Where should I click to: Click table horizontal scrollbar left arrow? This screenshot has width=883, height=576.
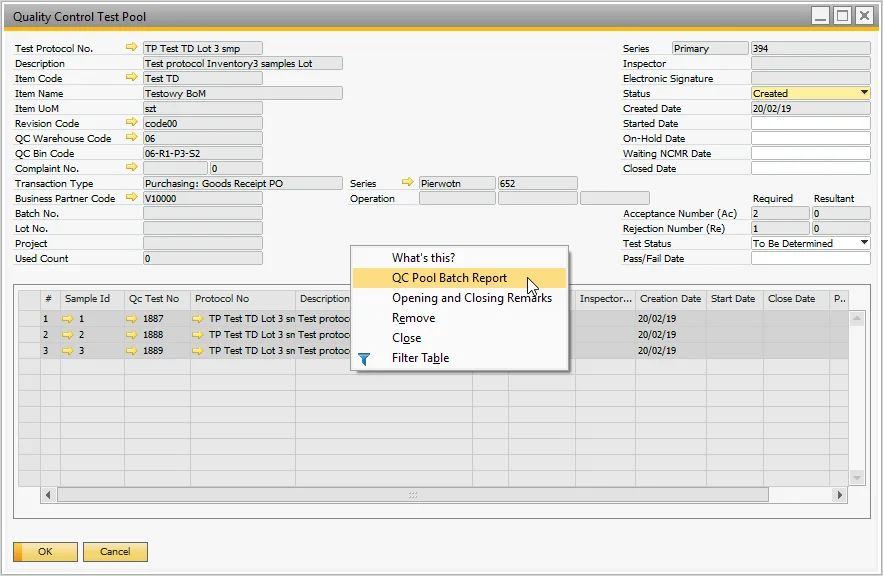point(48,495)
